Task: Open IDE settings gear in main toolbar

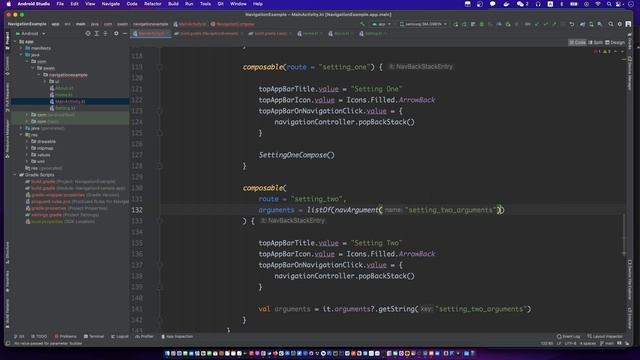Action: click(x=620, y=24)
